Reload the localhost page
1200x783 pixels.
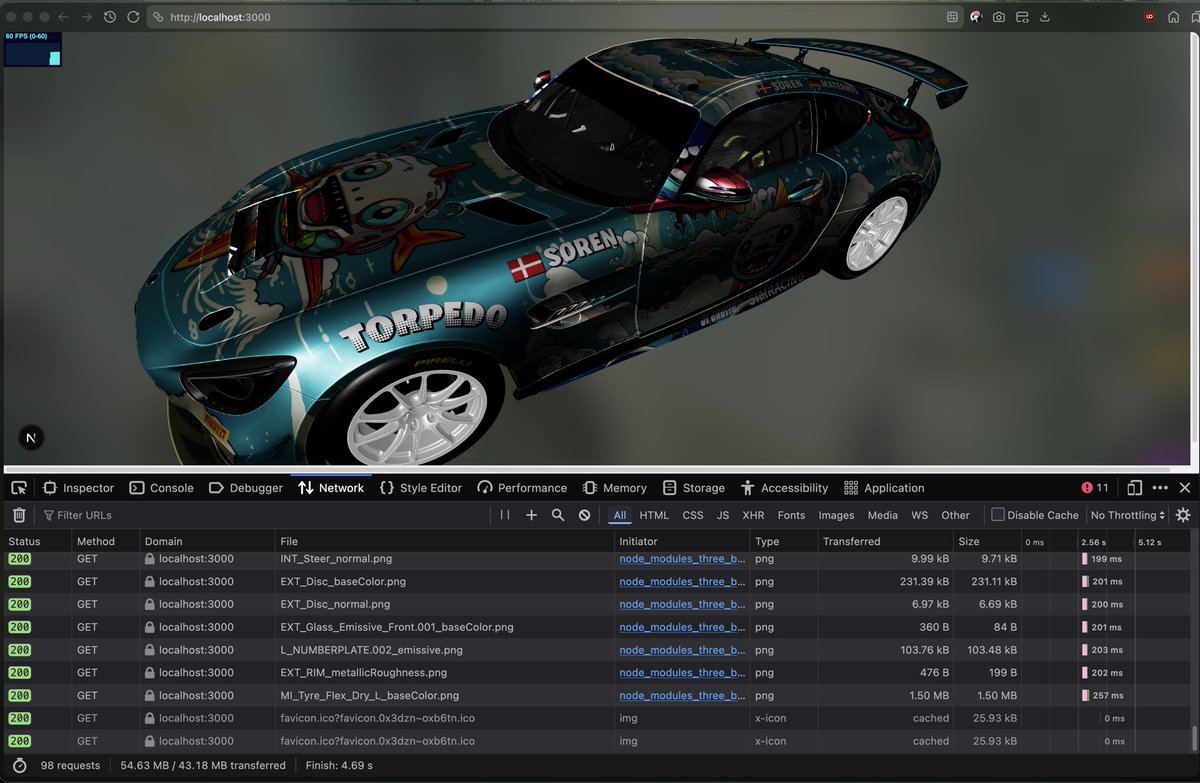133,17
